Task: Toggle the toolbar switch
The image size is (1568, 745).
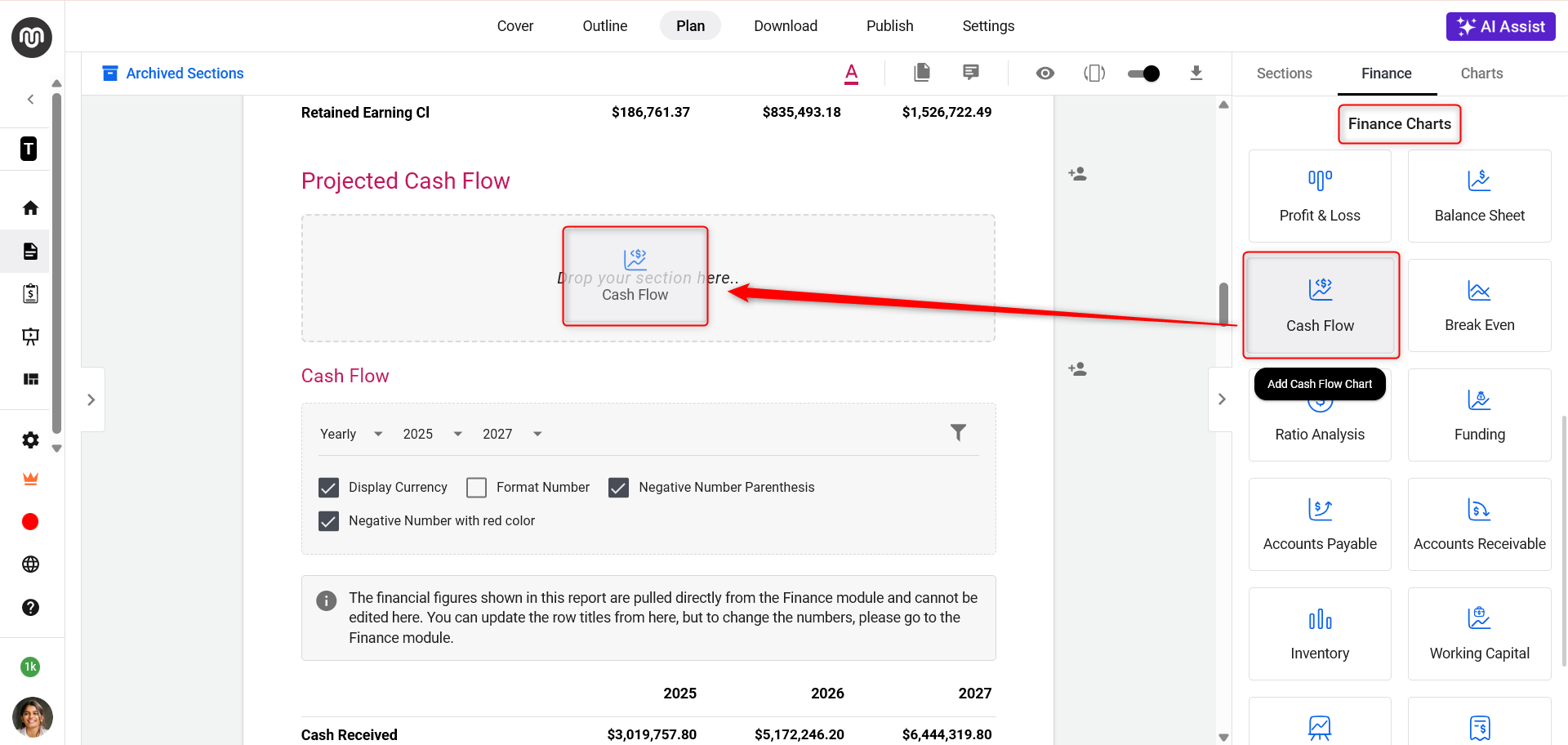Action: tap(1143, 74)
